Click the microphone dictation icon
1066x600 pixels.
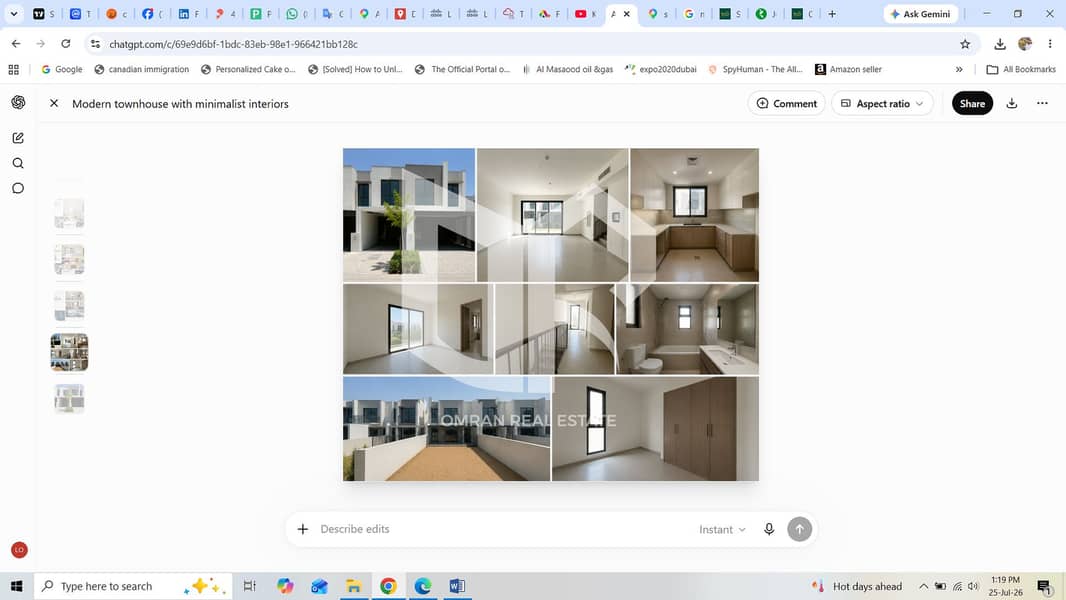[769, 529]
